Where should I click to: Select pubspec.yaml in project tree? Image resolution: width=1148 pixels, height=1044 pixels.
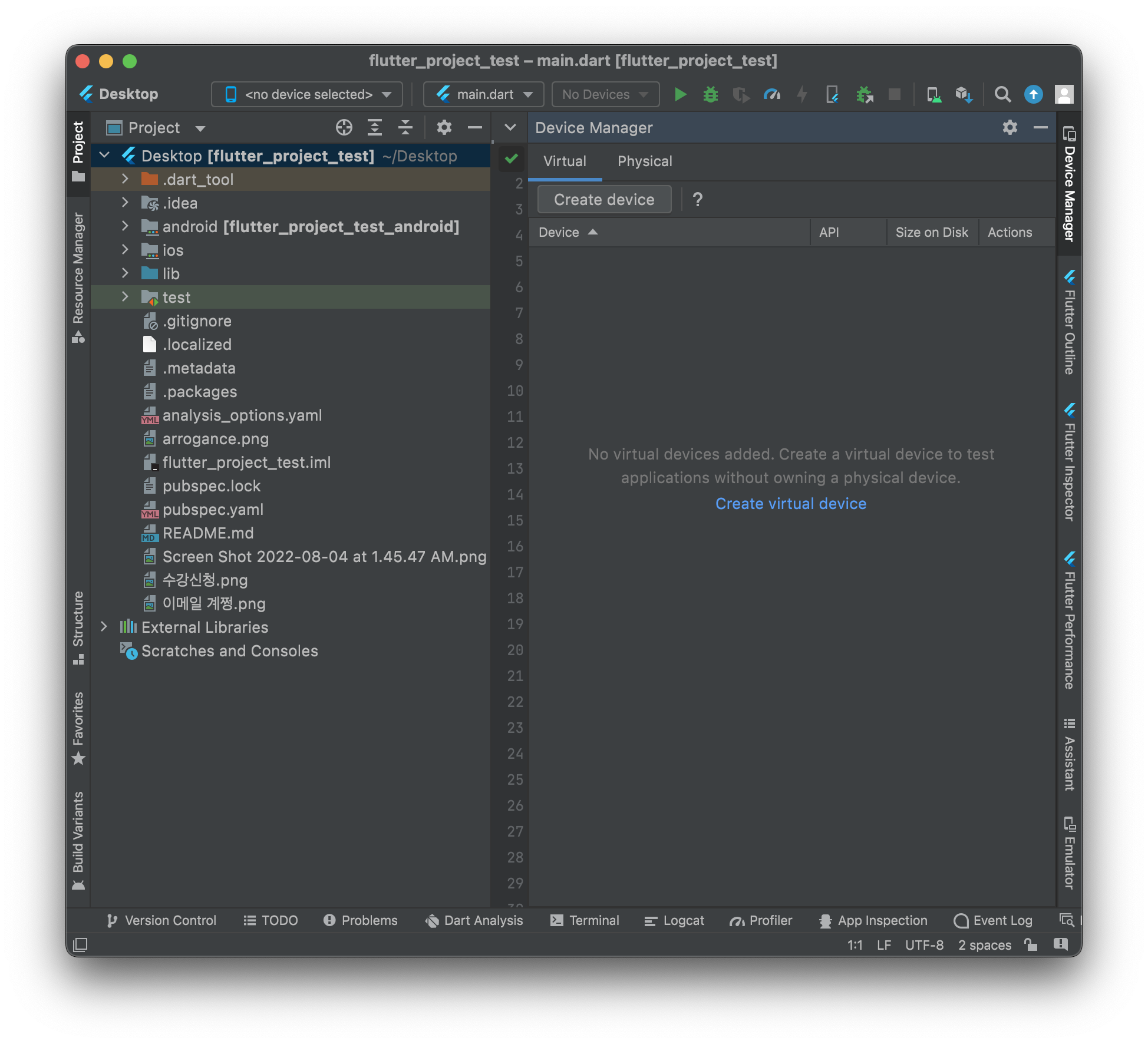tap(213, 510)
